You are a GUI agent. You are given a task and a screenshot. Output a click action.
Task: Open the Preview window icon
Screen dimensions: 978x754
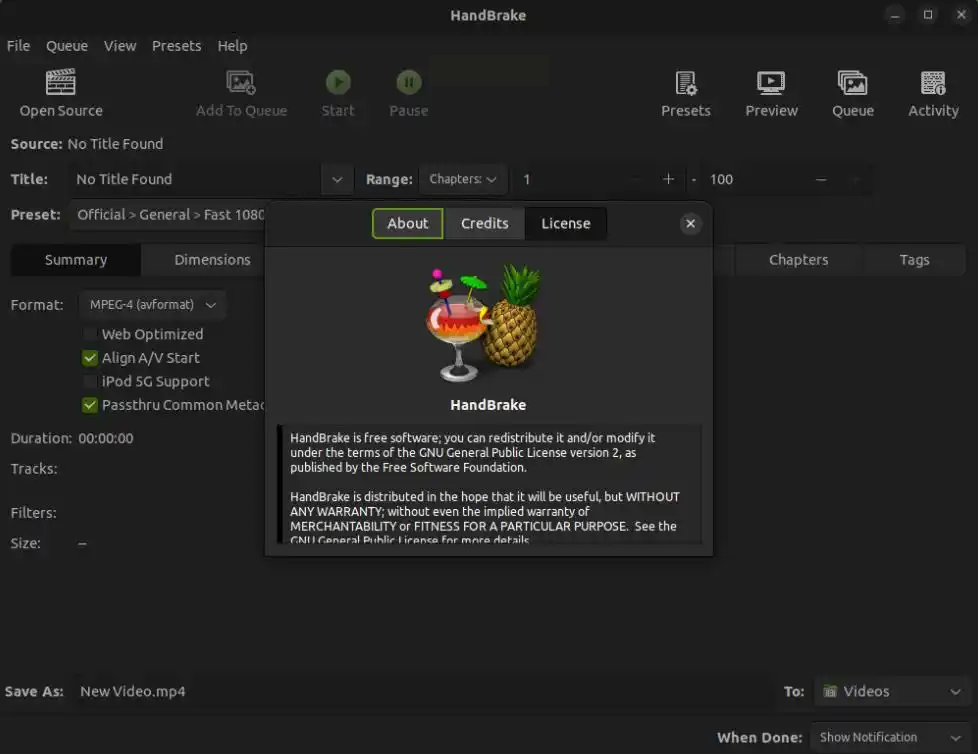point(771,82)
